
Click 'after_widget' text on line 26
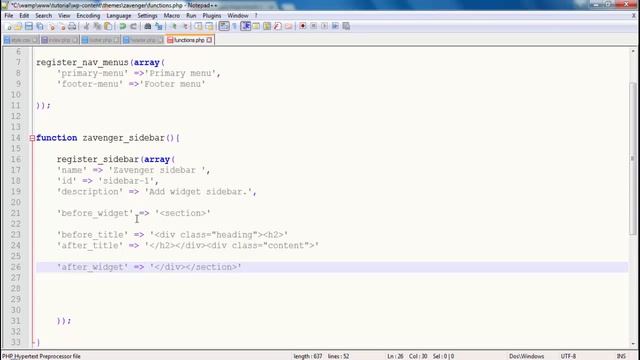(93, 267)
